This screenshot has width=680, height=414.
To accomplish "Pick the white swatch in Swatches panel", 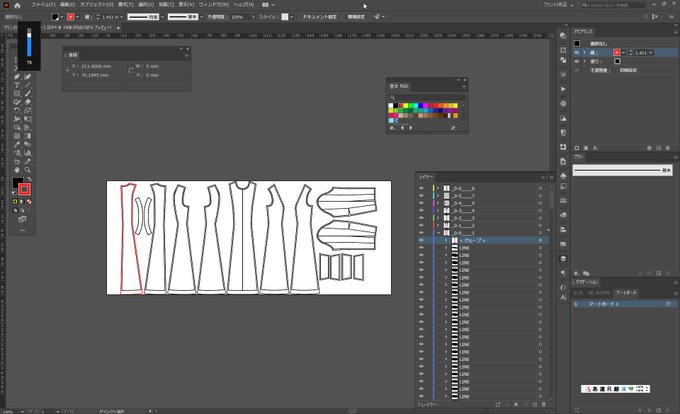I will click(x=391, y=105).
